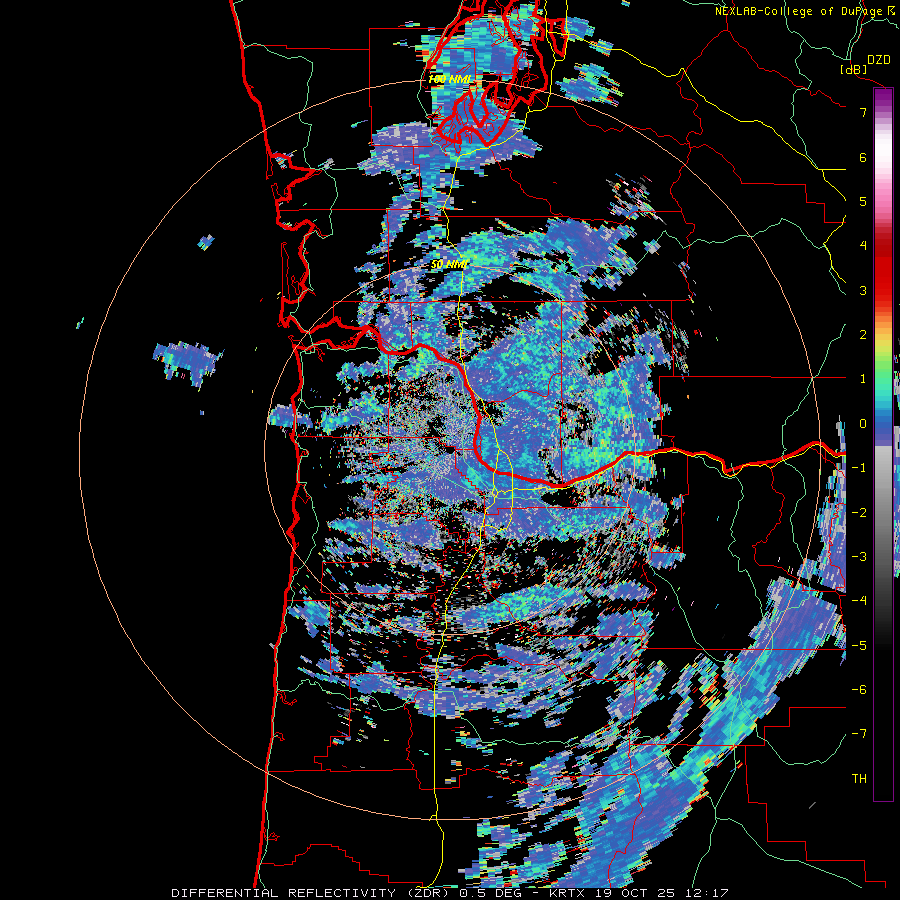Click the Differential Reflectivity caption at bottom
The image size is (900, 900).
pyautogui.click(x=449, y=893)
